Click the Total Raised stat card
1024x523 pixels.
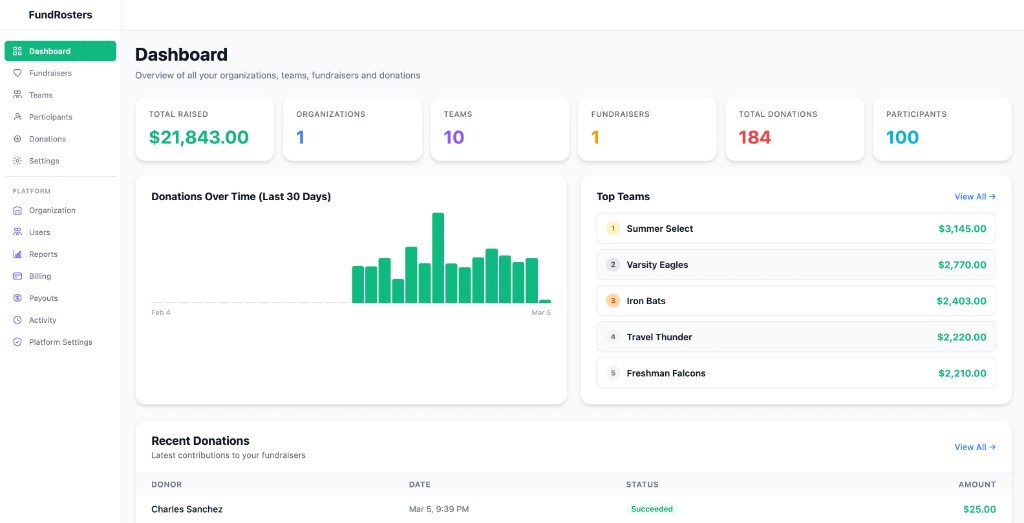pyautogui.click(x=205, y=129)
